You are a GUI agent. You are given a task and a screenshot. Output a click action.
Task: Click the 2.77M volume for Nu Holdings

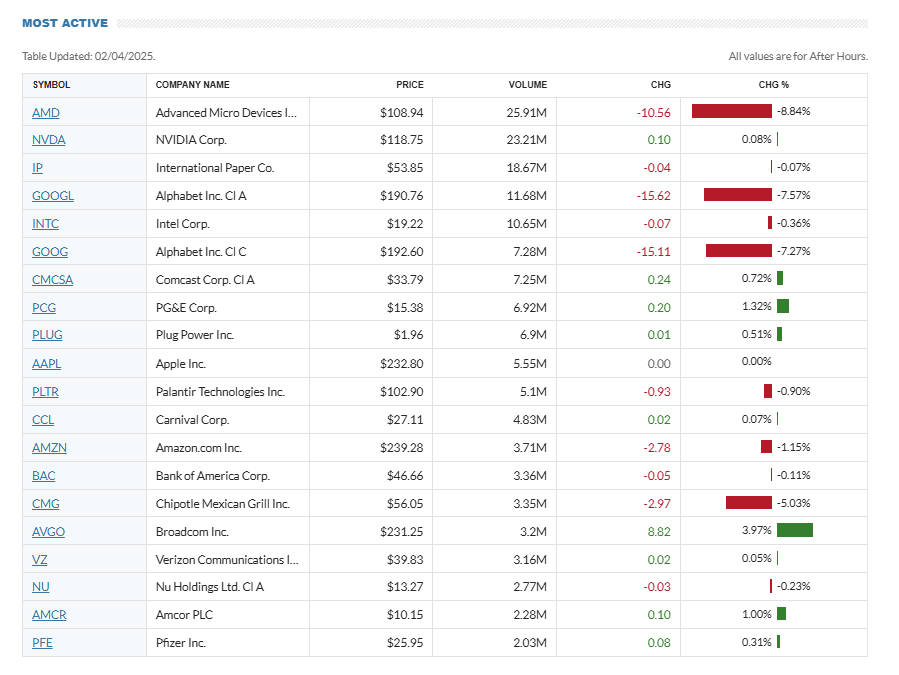click(x=530, y=587)
